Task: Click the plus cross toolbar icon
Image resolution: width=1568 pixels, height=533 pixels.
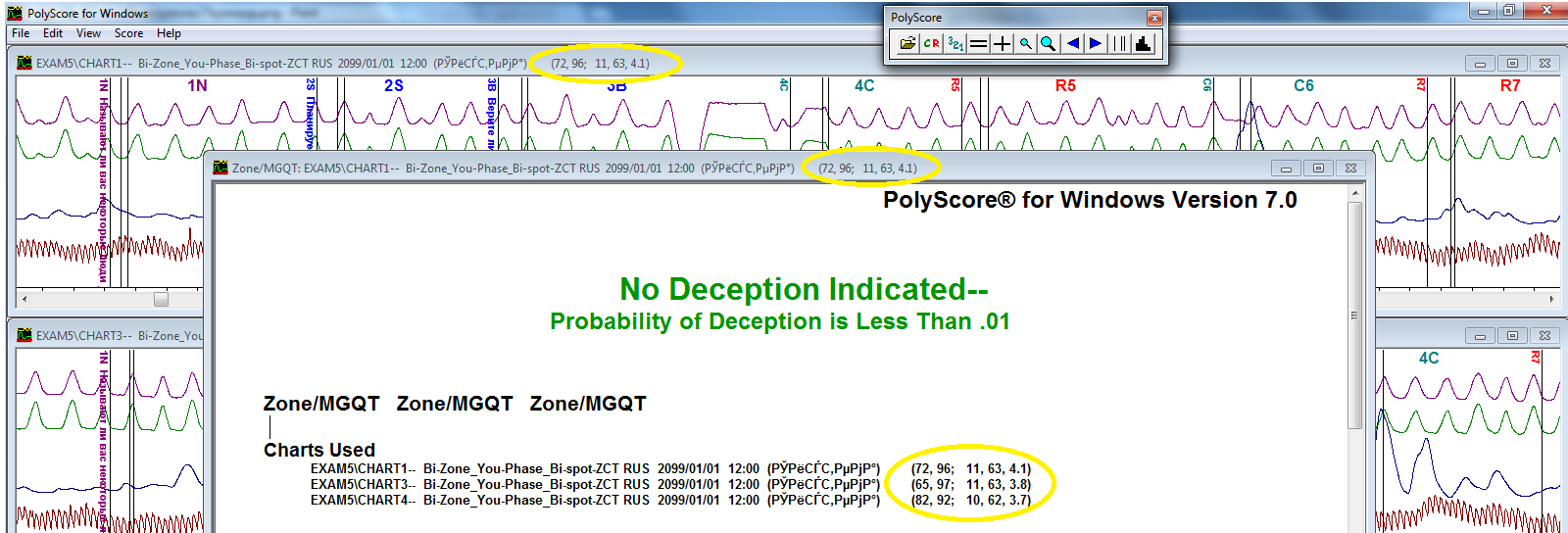Action: [x=1002, y=43]
